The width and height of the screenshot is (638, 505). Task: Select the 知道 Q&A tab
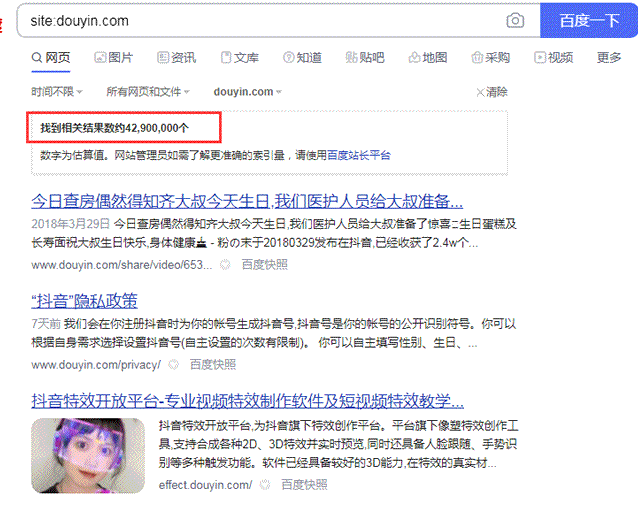[301, 58]
